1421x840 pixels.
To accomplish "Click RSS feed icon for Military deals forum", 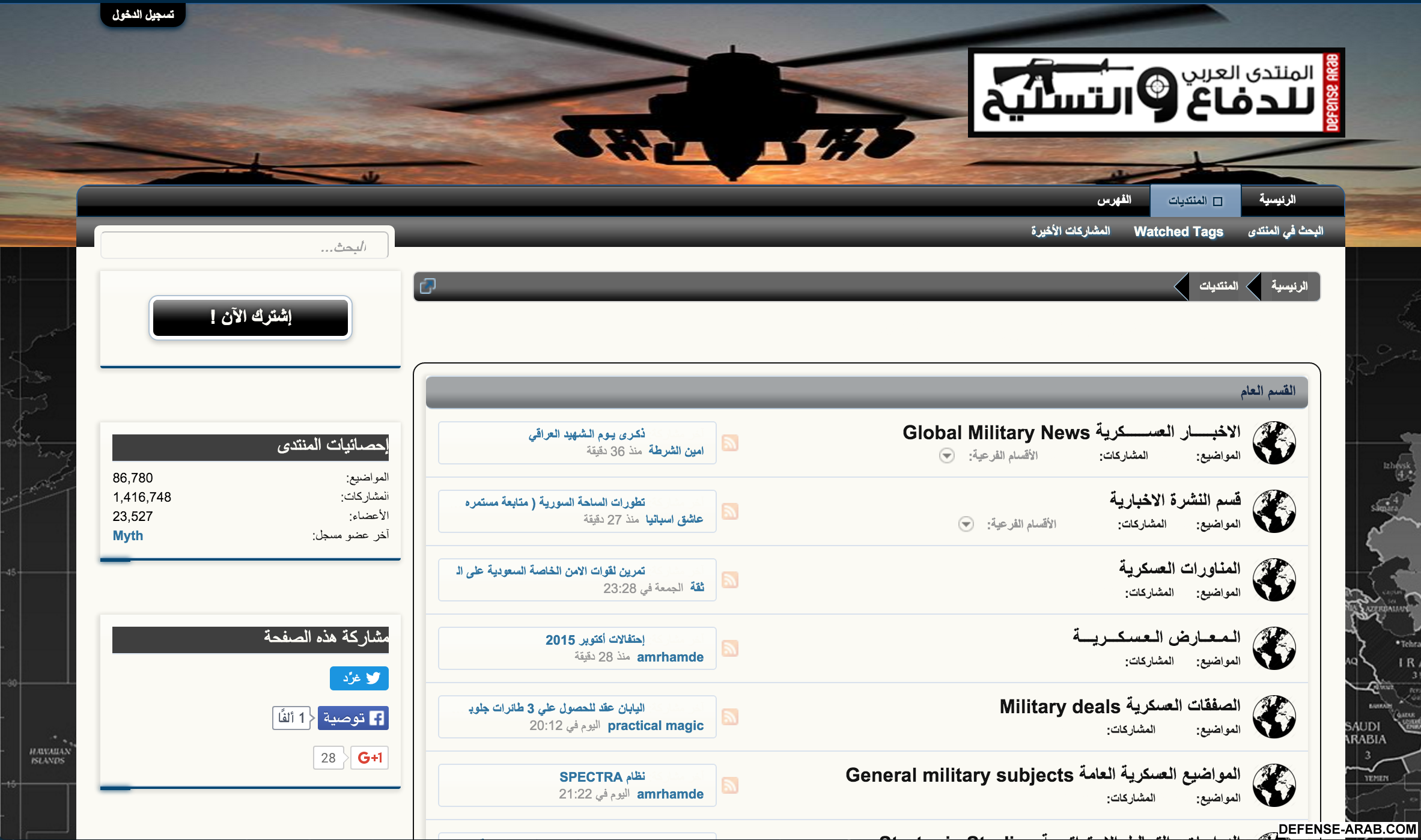I will [729, 717].
